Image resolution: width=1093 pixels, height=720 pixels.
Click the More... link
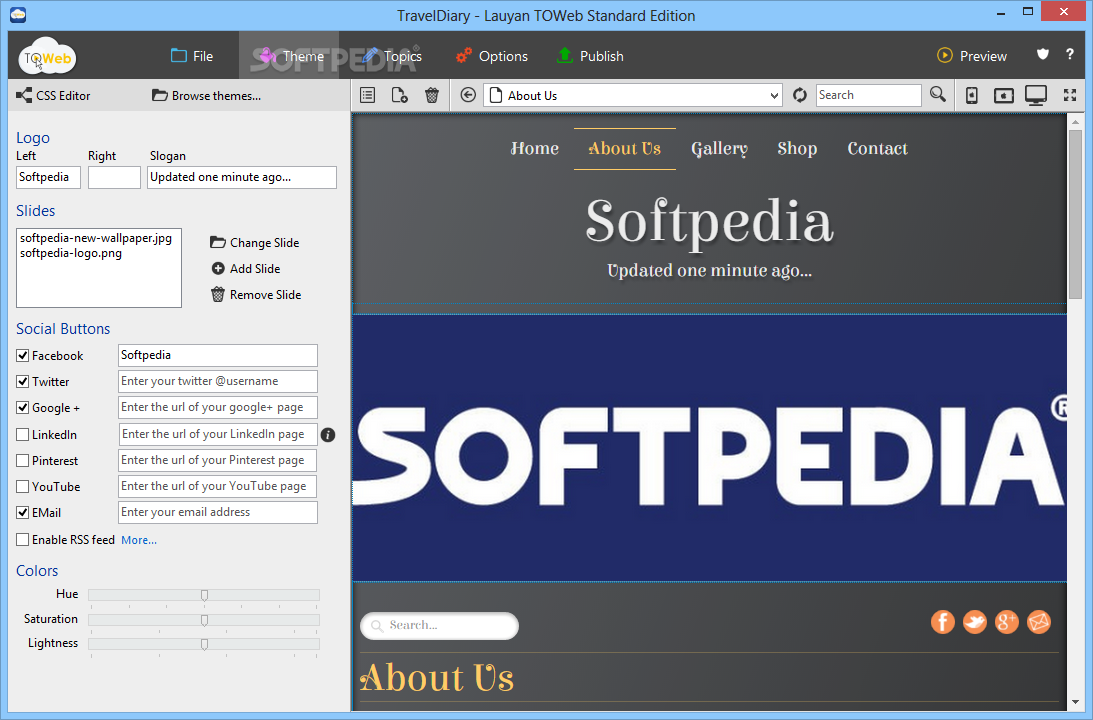[139, 540]
